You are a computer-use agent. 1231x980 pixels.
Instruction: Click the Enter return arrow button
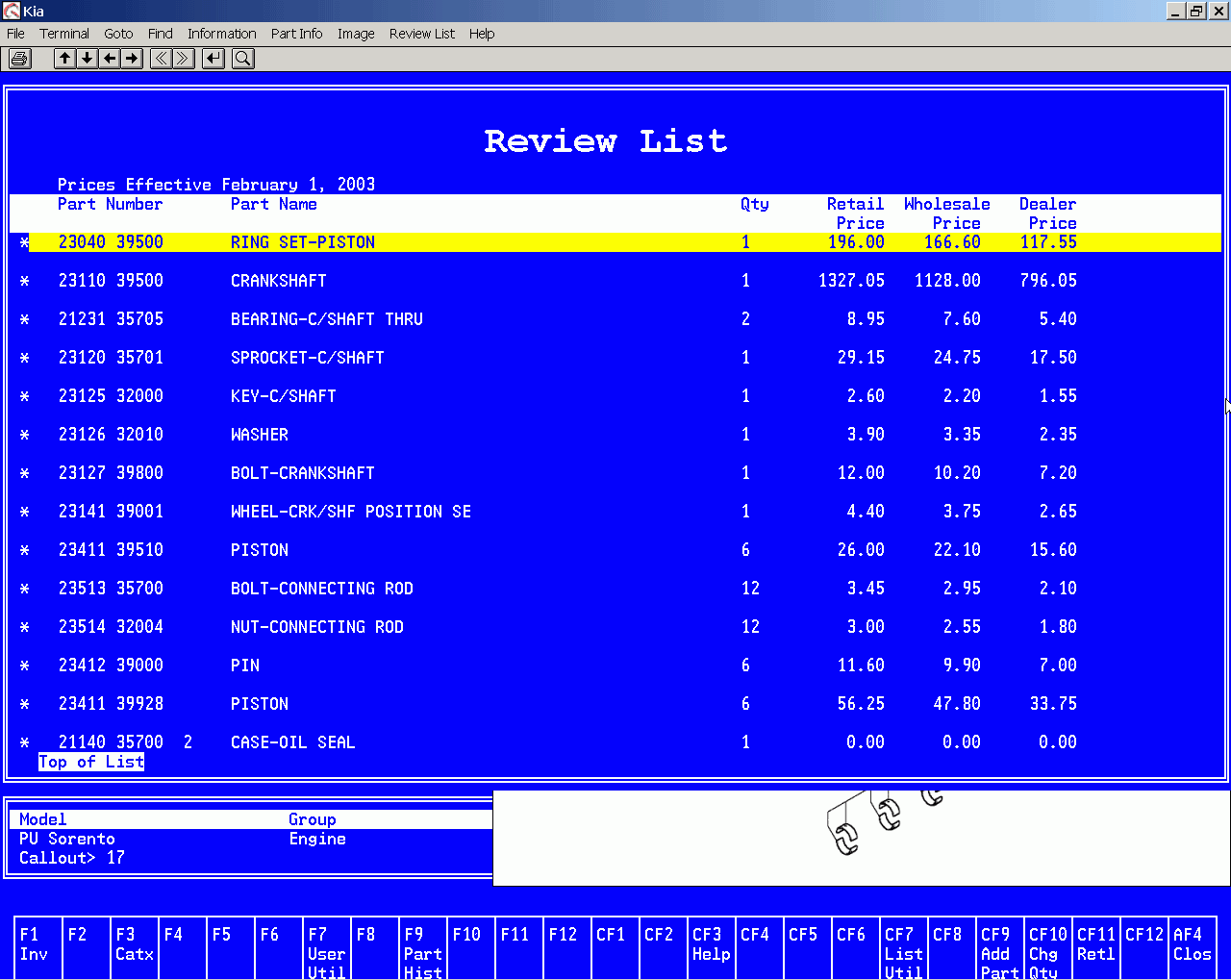click(x=214, y=59)
